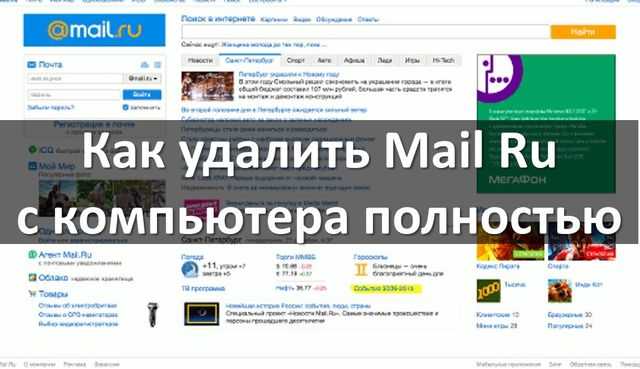Click the Спарта game banner image

[582, 242]
